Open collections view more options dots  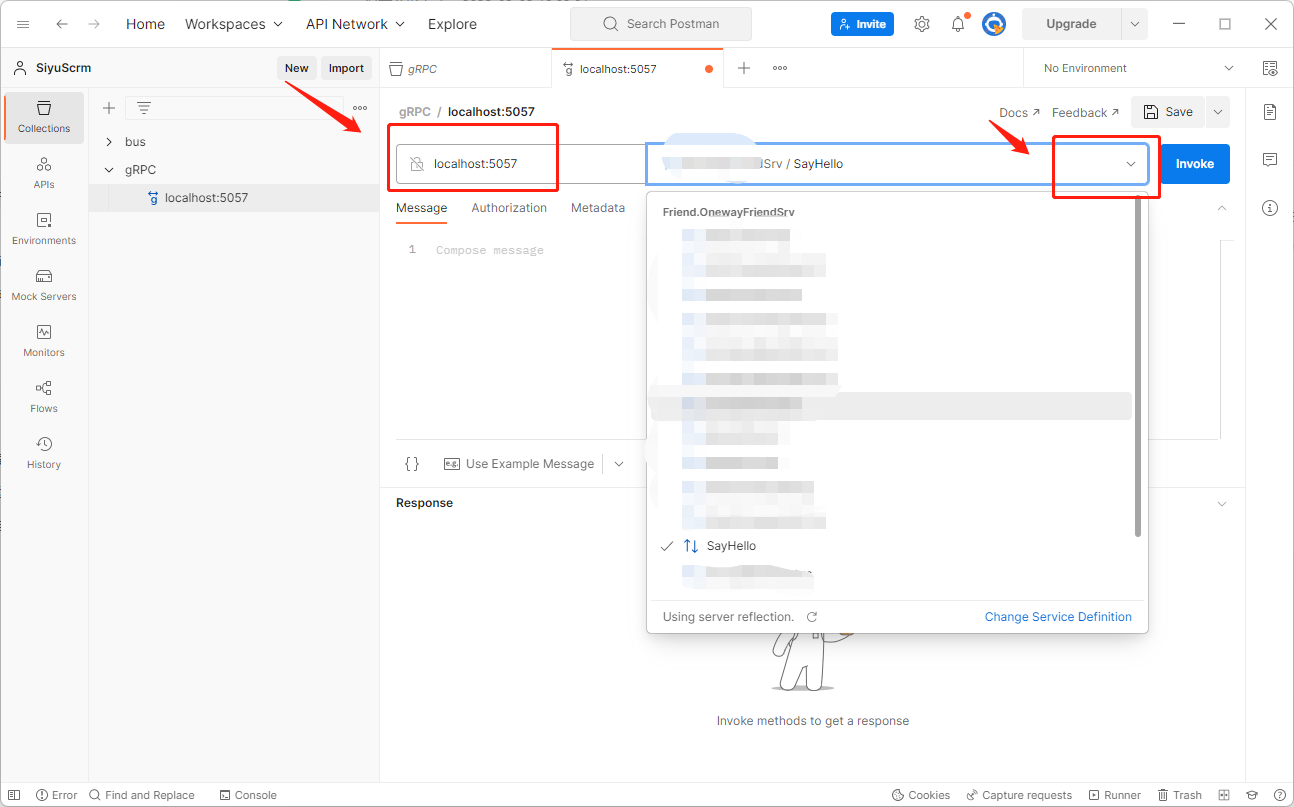click(x=360, y=108)
